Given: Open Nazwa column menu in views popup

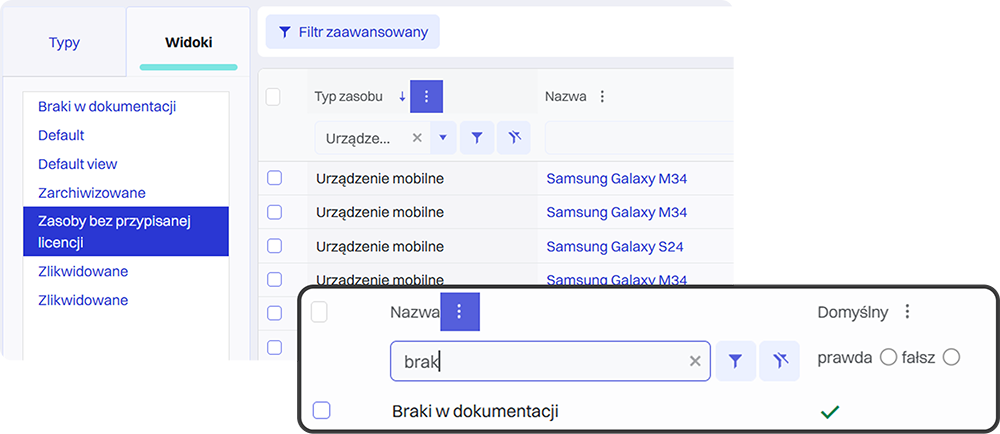Looking at the screenshot, I should pos(460,312).
